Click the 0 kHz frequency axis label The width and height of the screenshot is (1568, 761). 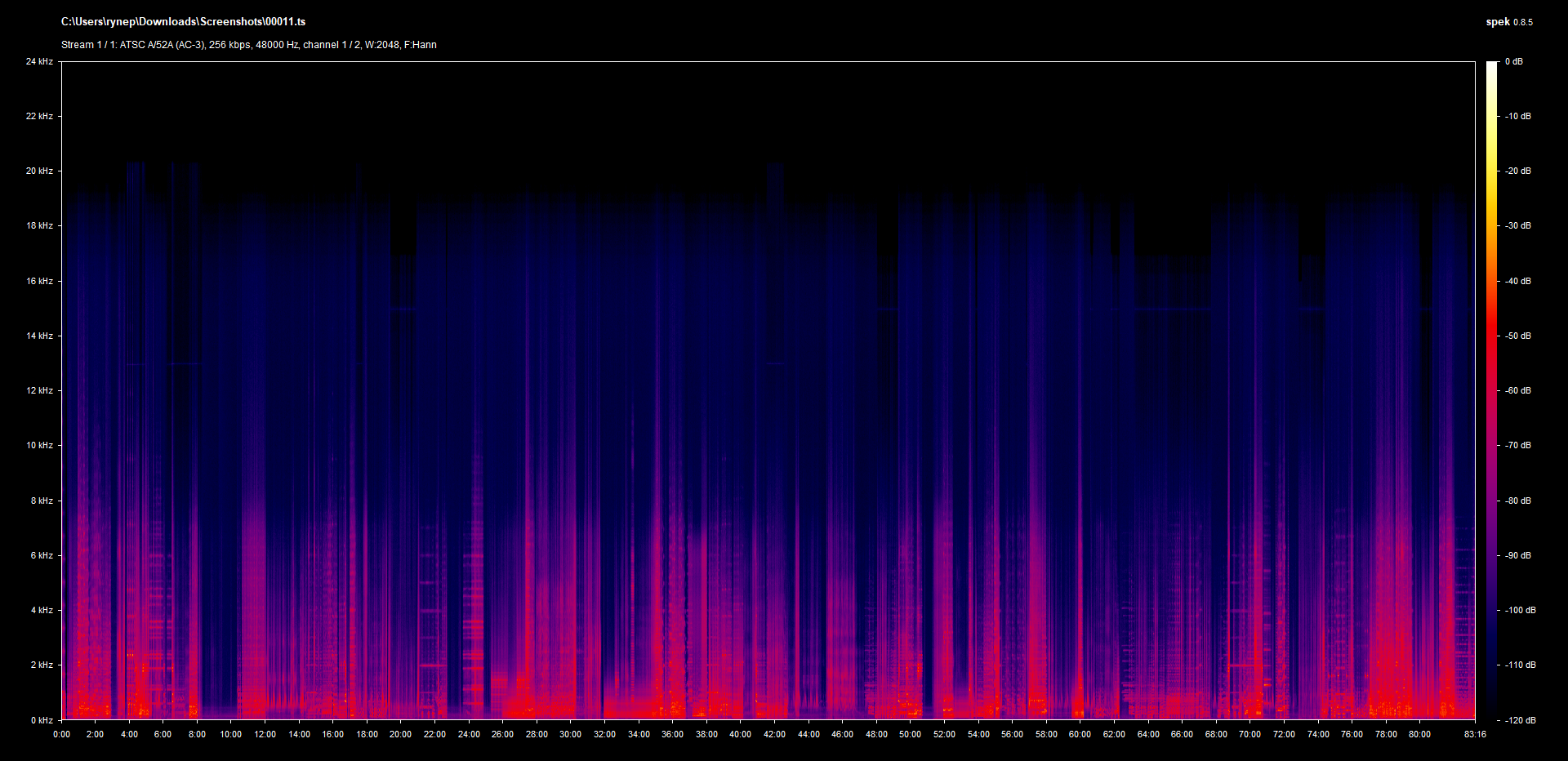(x=42, y=720)
